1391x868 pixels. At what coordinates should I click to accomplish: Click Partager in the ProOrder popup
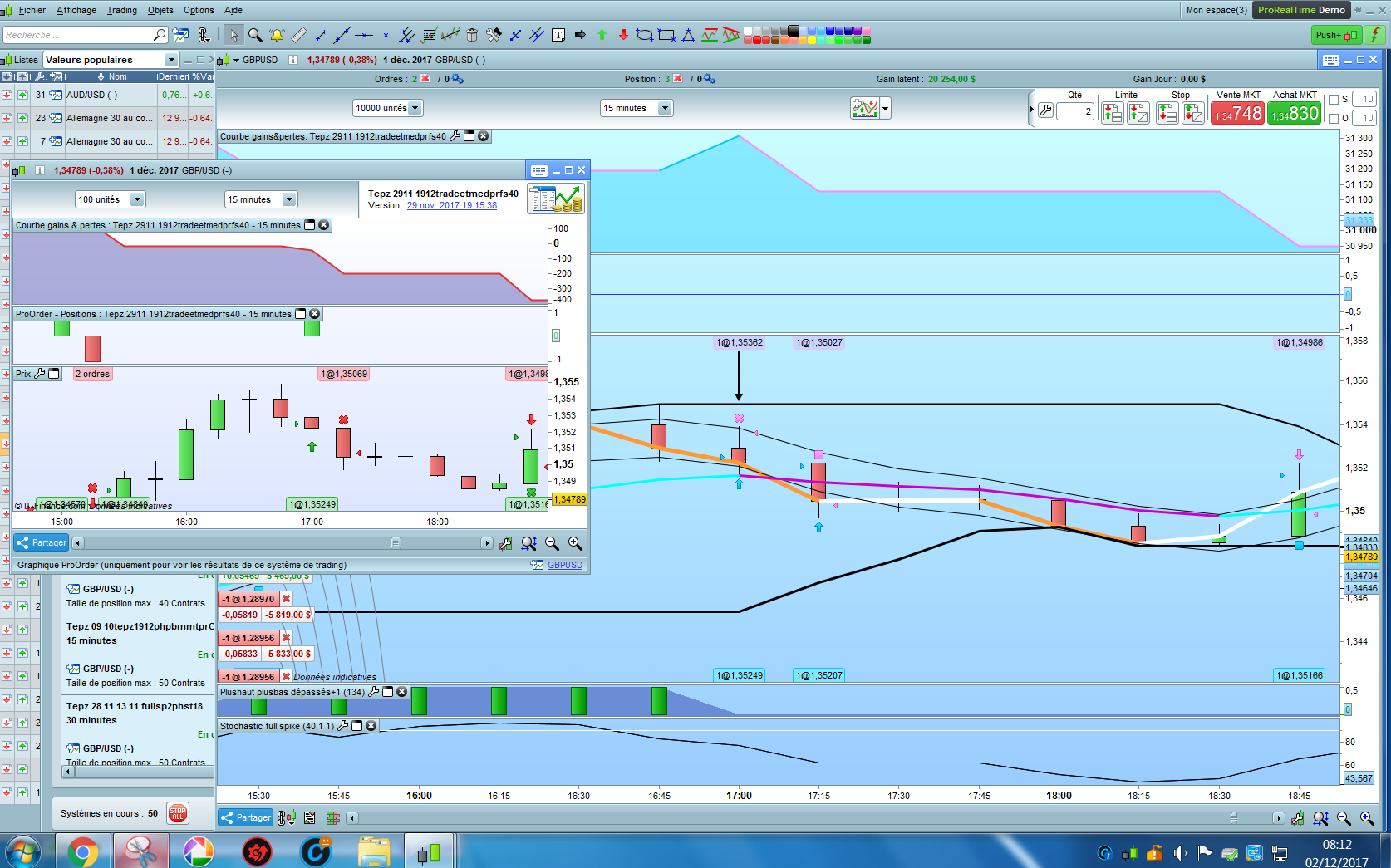[41, 543]
